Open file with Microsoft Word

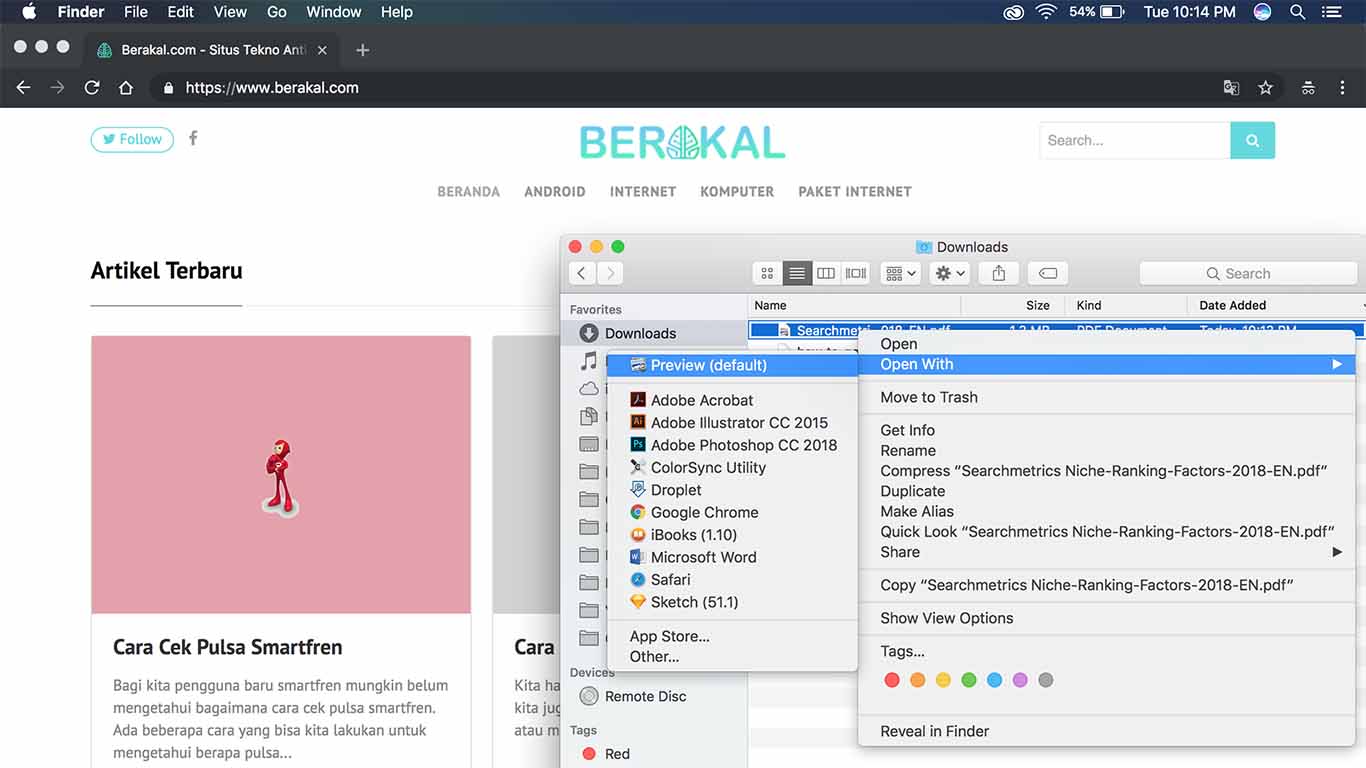pos(693,557)
